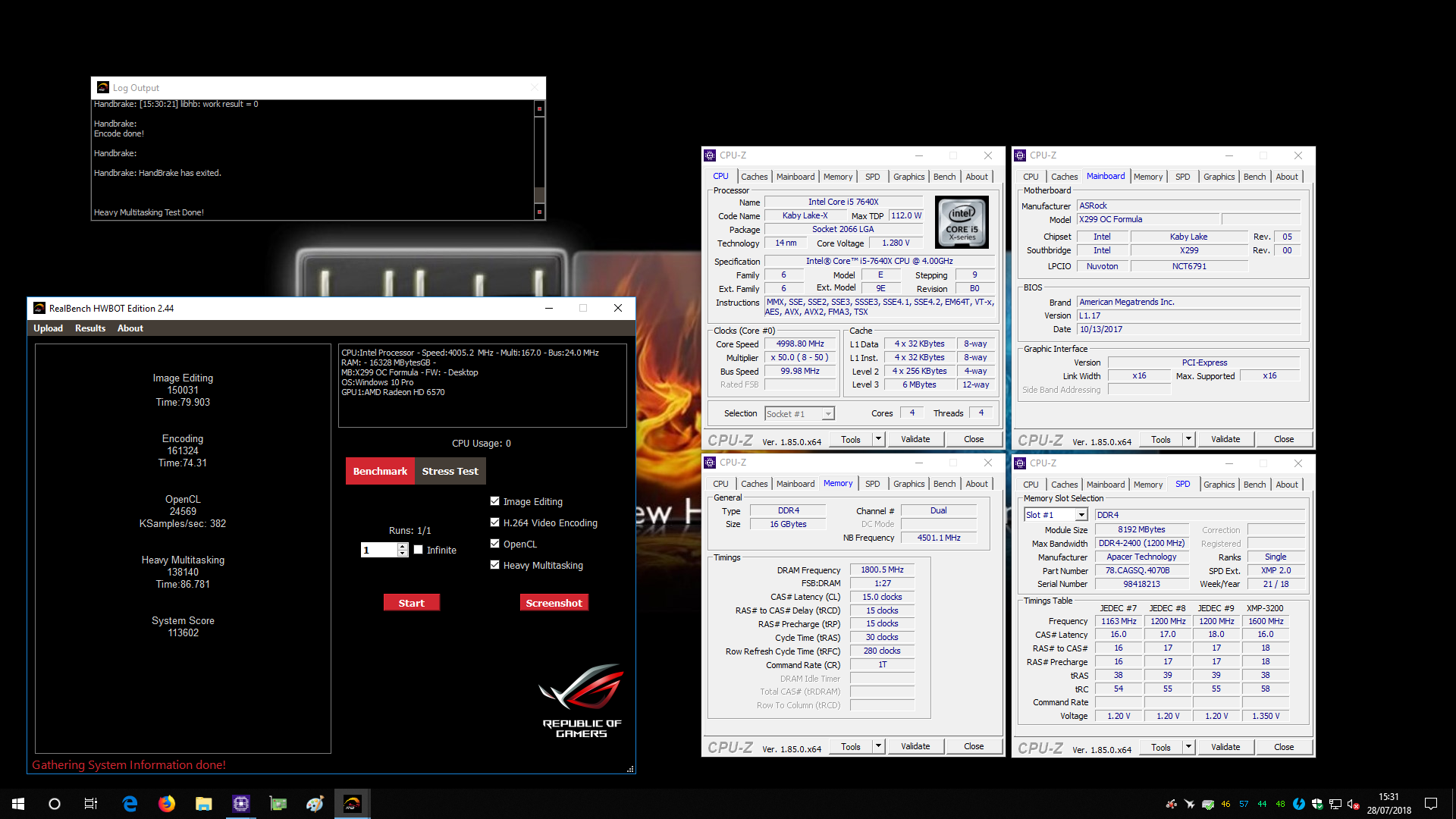The image size is (1456, 819).
Task: Switch to RealBench via its taskbar icon
Action: click(353, 804)
